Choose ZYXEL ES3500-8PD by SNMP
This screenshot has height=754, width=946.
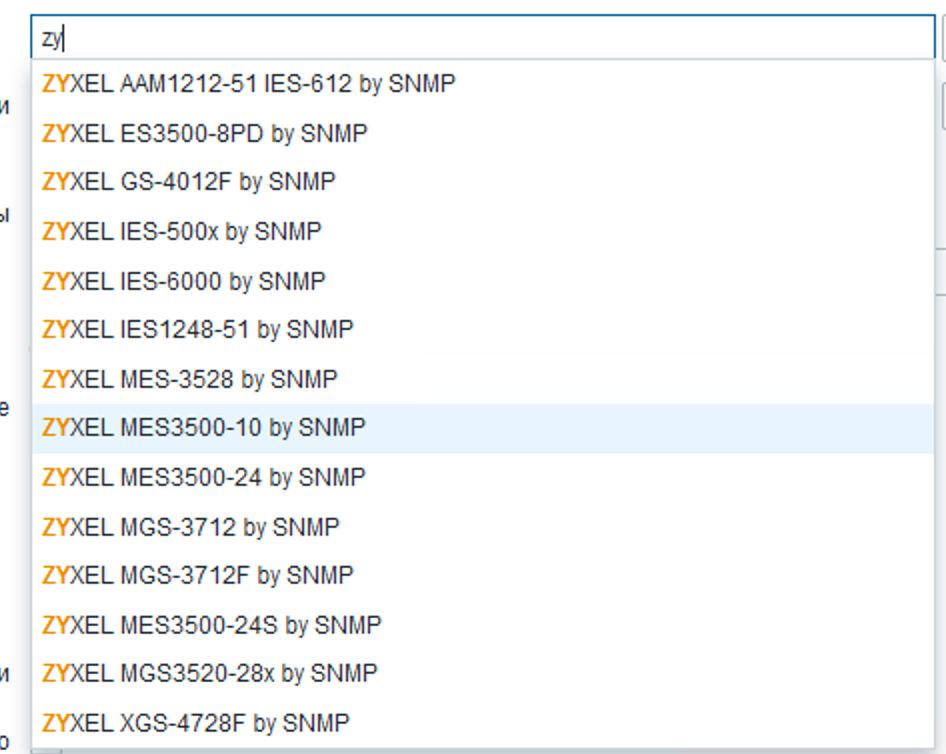point(483,133)
